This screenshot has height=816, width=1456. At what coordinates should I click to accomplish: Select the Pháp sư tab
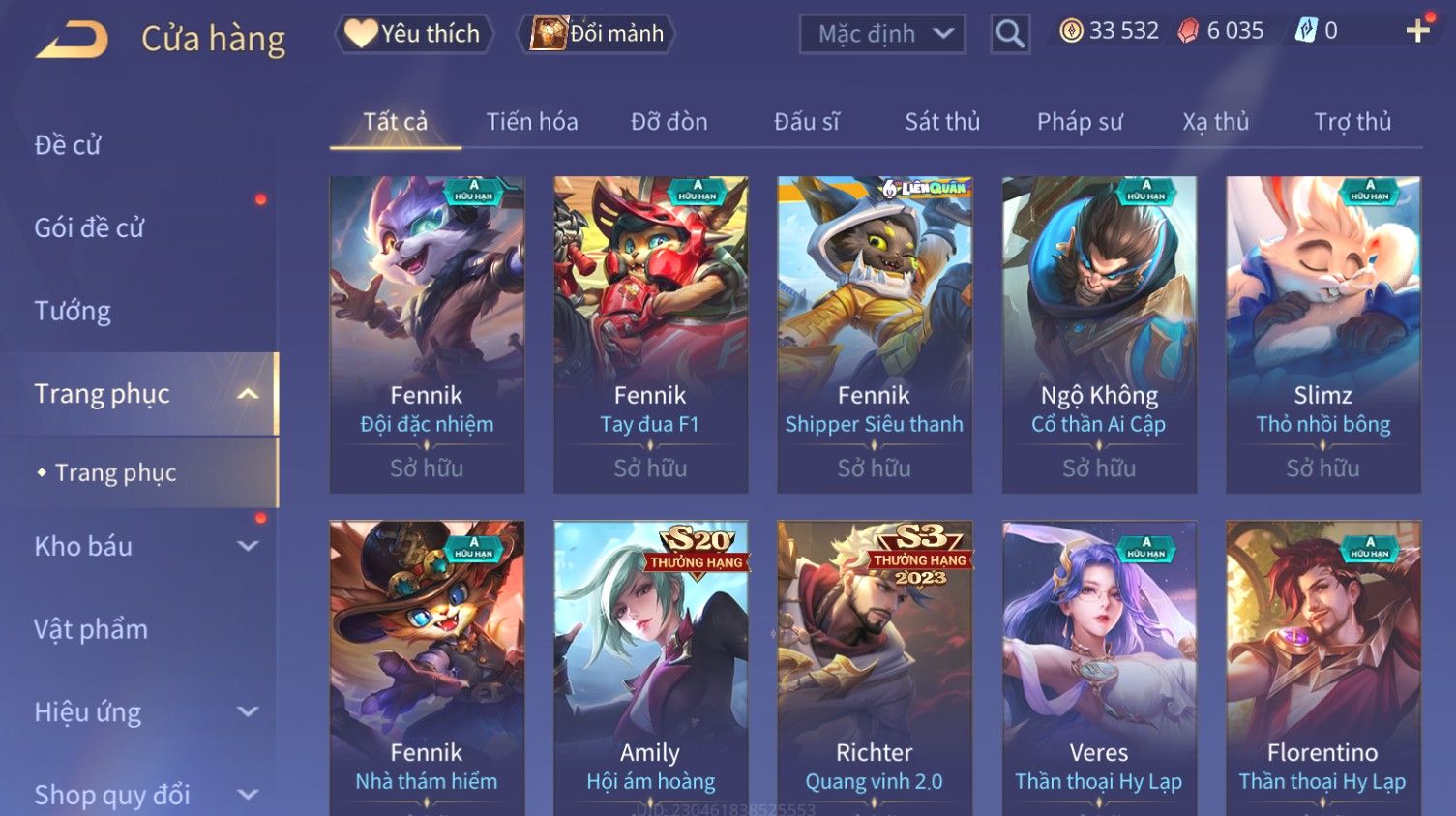1080,122
